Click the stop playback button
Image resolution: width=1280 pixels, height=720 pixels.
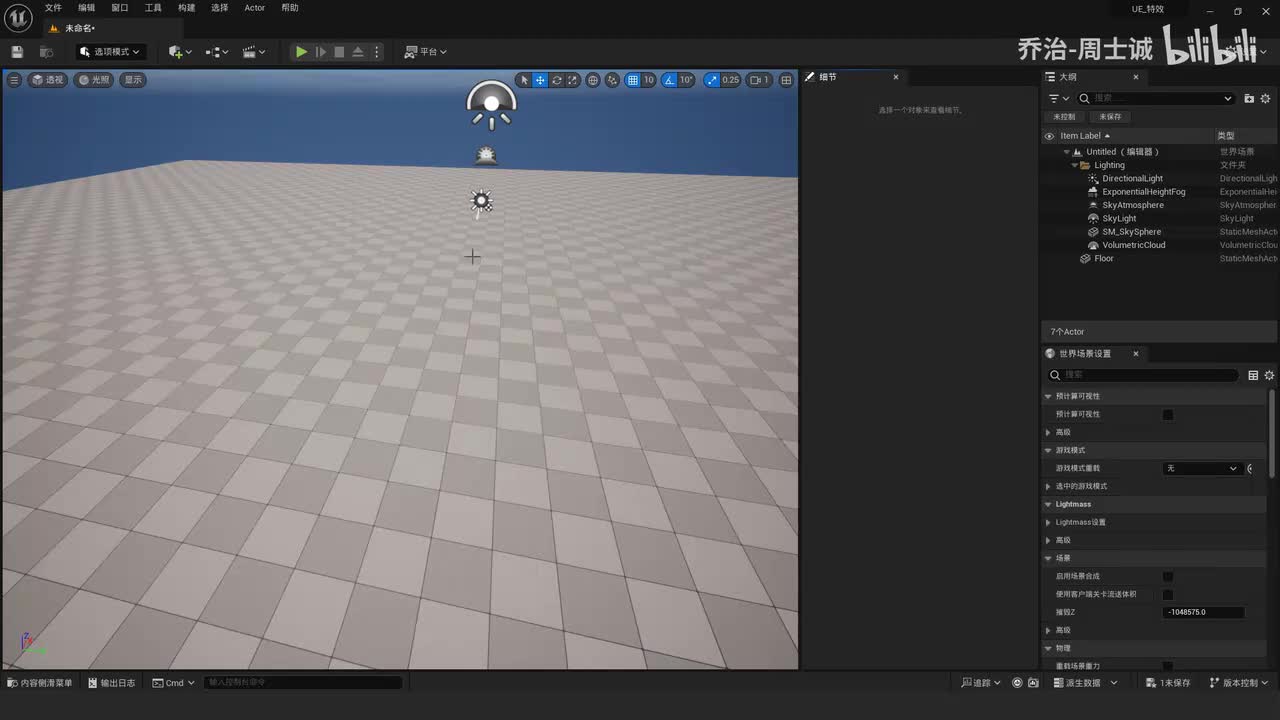point(339,52)
